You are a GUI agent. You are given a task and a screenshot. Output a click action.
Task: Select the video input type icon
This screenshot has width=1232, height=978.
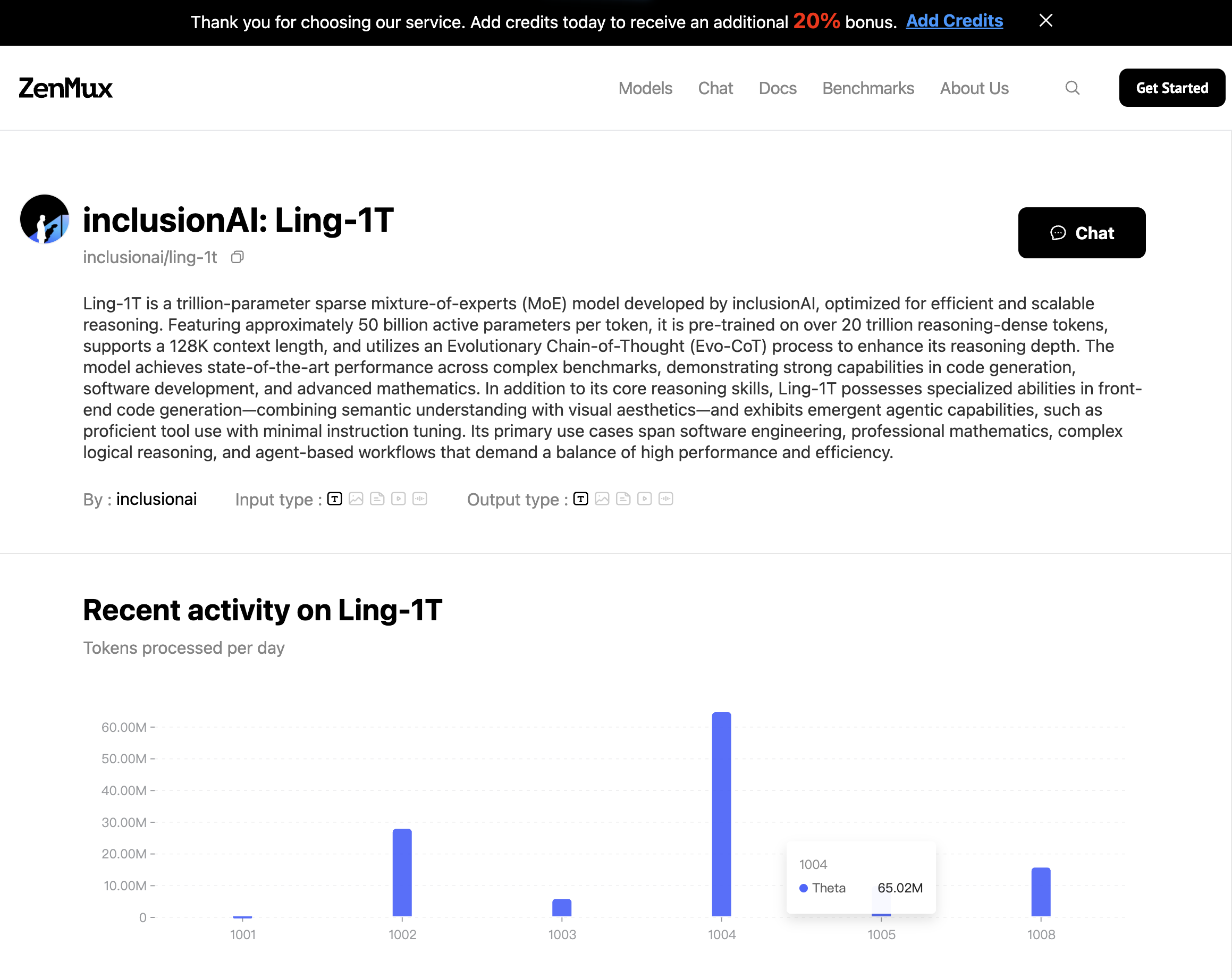pyautogui.click(x=399, y=499)
